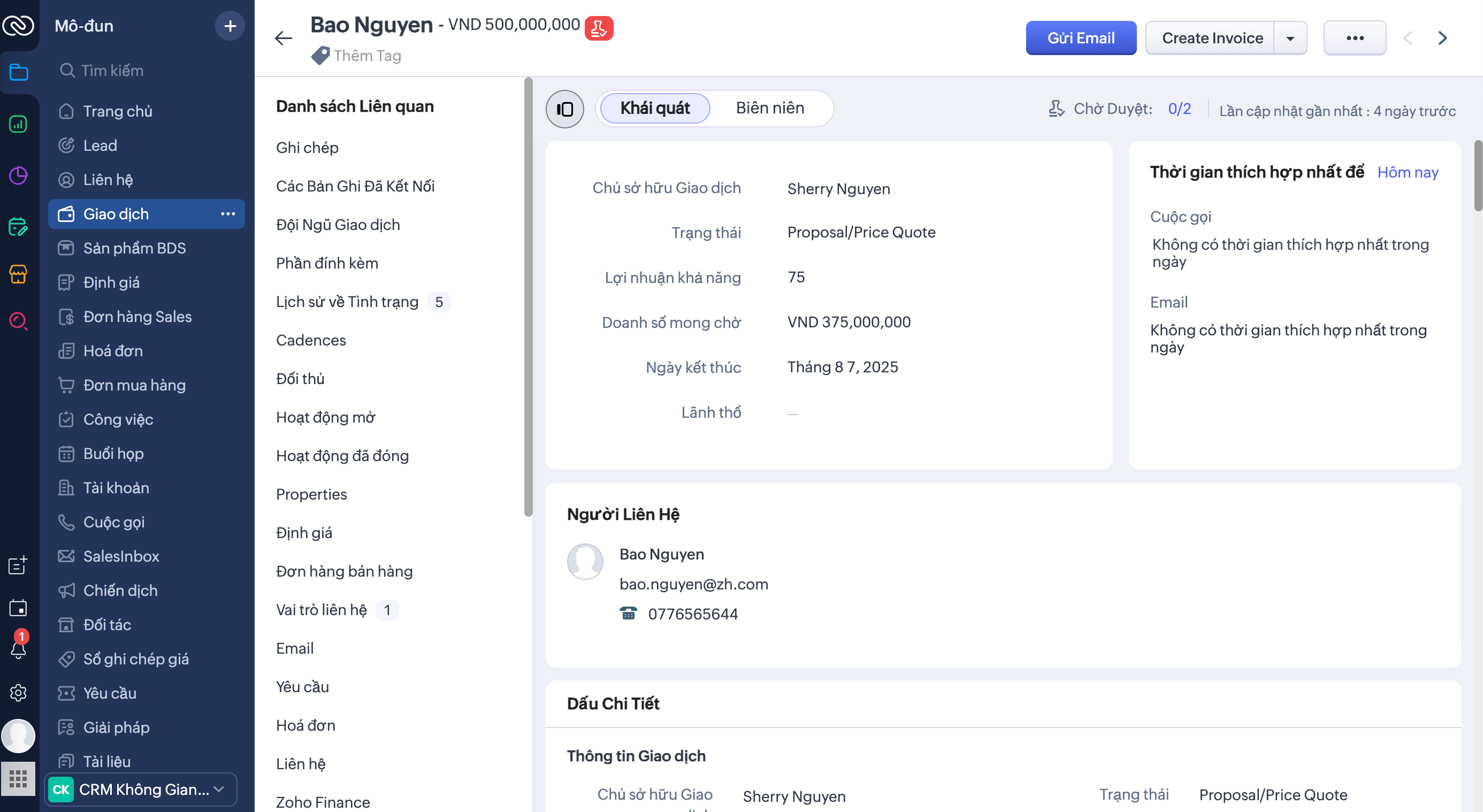The width and height of the screenshot is (1483, 812).
Task: Open the pink search-insight icon in rail
Action: tap(18, 320)
